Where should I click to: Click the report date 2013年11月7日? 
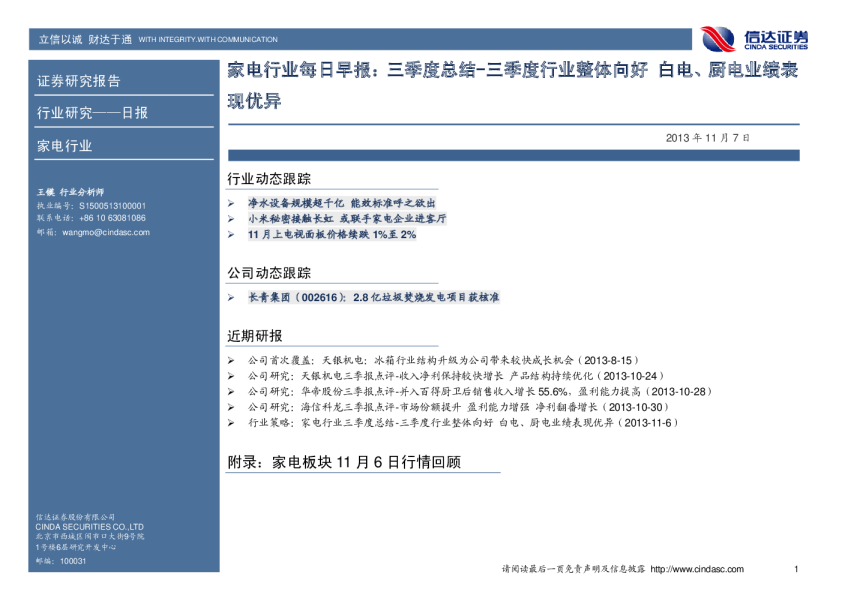click(707, 137)
